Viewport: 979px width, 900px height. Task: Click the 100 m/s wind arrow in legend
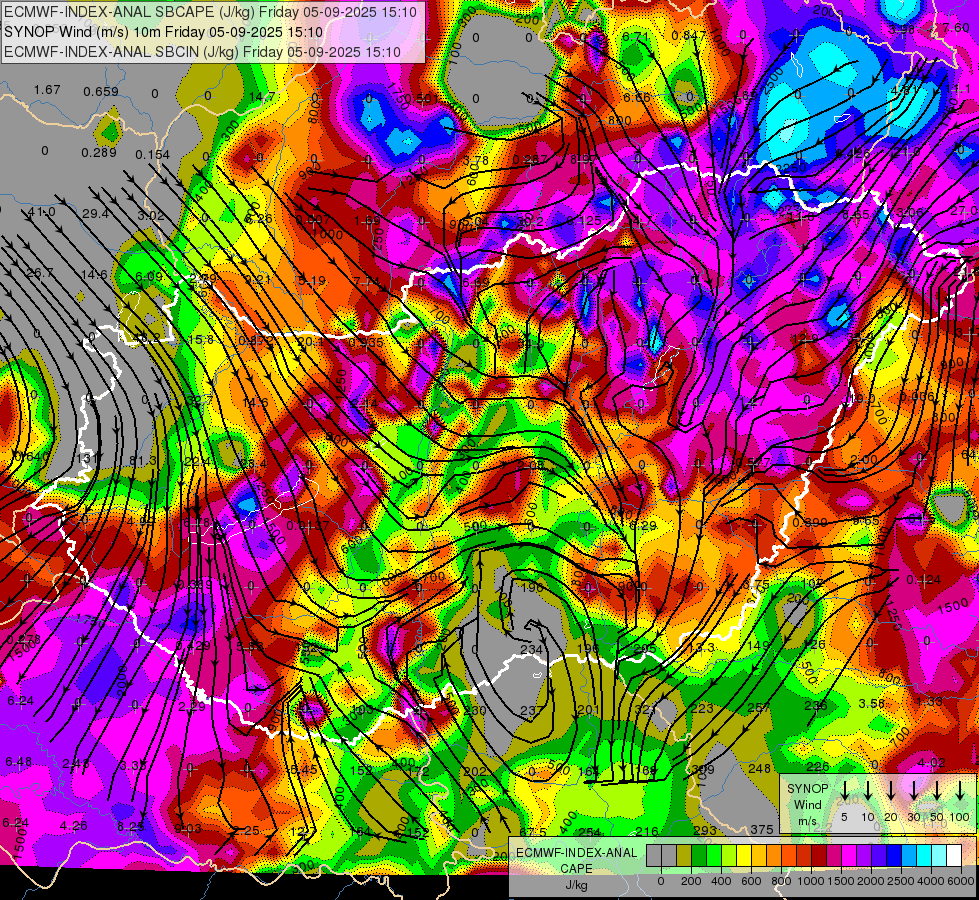[960, 791]
